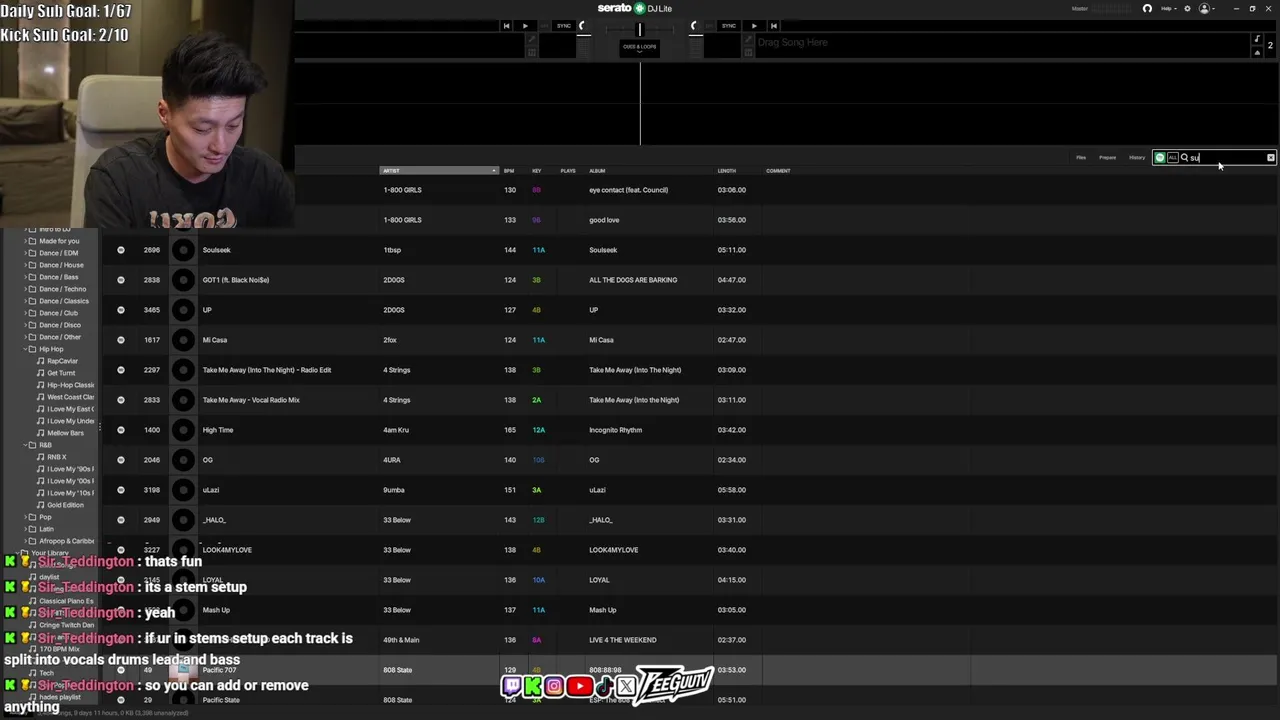Screen dimensions: 1280x720
Task: Select the Mellow Bars playlist
Action: 65,433
